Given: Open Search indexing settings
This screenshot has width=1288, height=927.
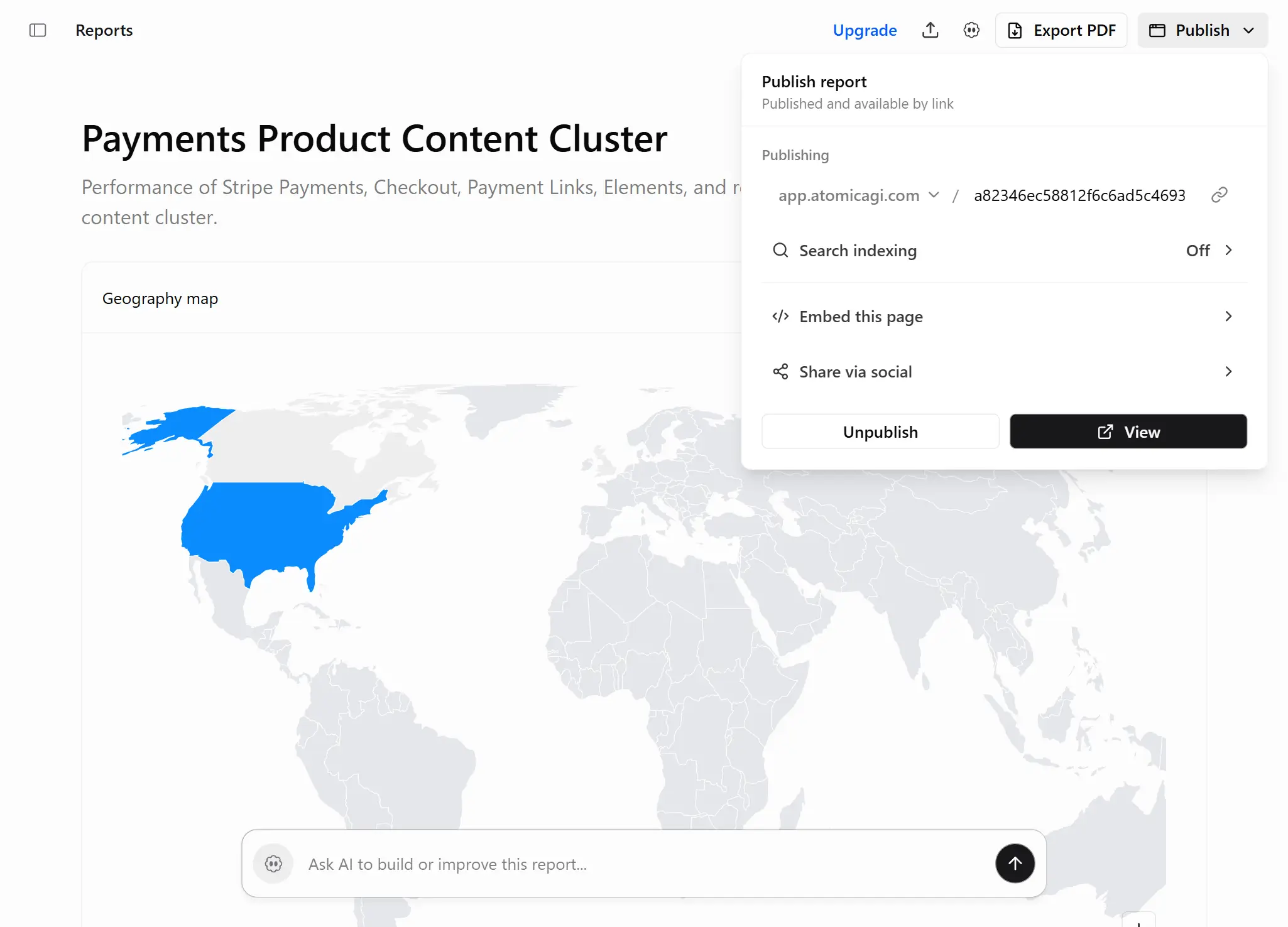Looking at the screenshot, I should coord(1004,251).
